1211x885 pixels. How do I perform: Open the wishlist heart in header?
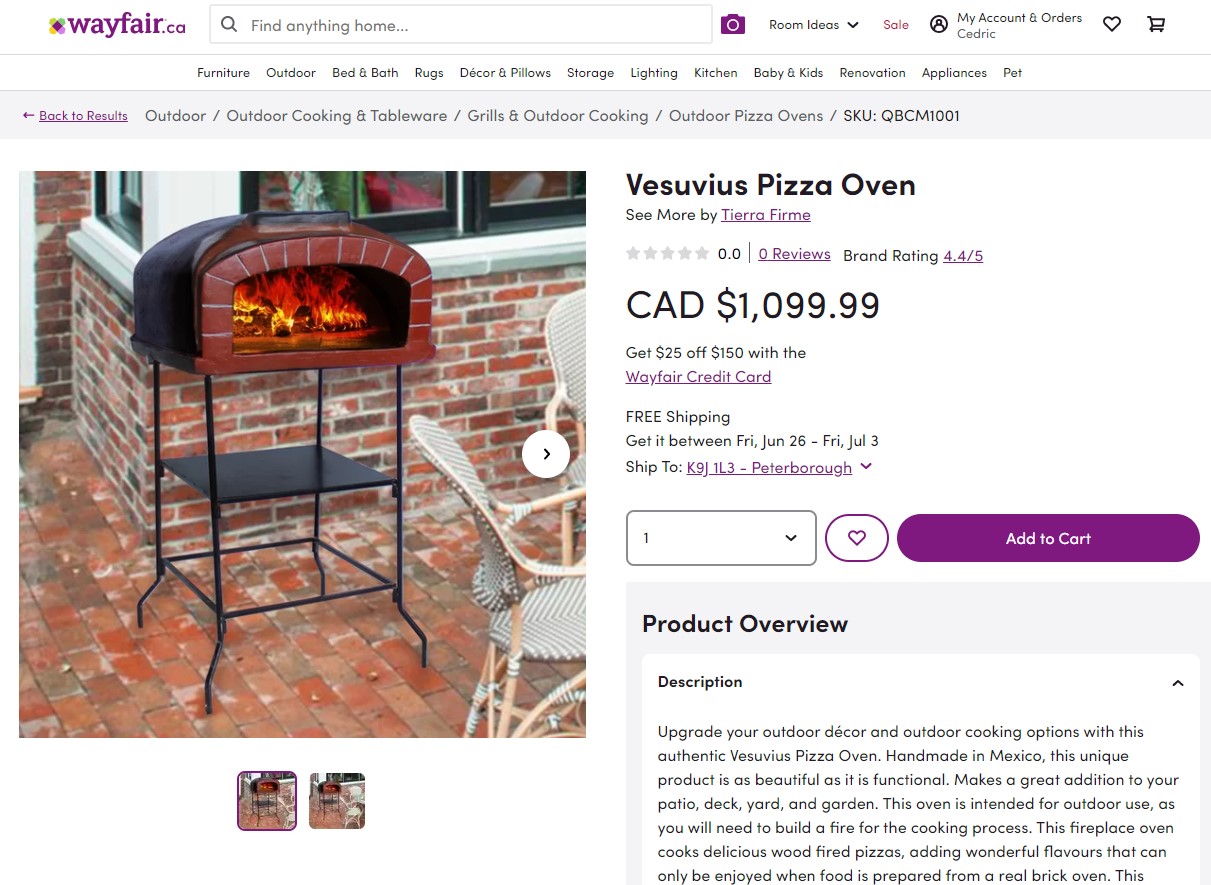1112,25
